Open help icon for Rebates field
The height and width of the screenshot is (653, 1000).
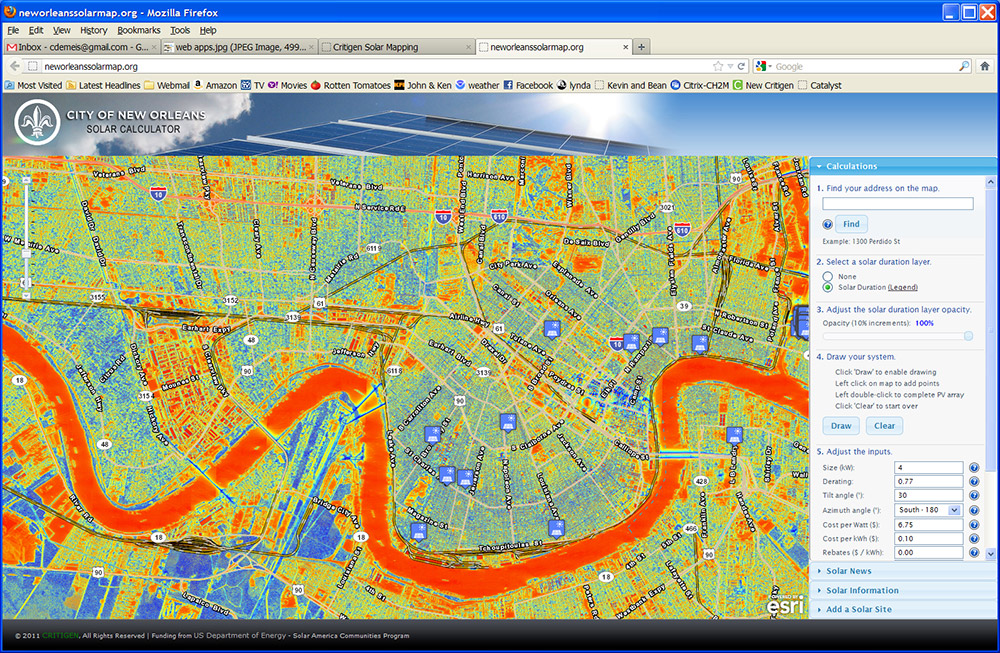974,553
